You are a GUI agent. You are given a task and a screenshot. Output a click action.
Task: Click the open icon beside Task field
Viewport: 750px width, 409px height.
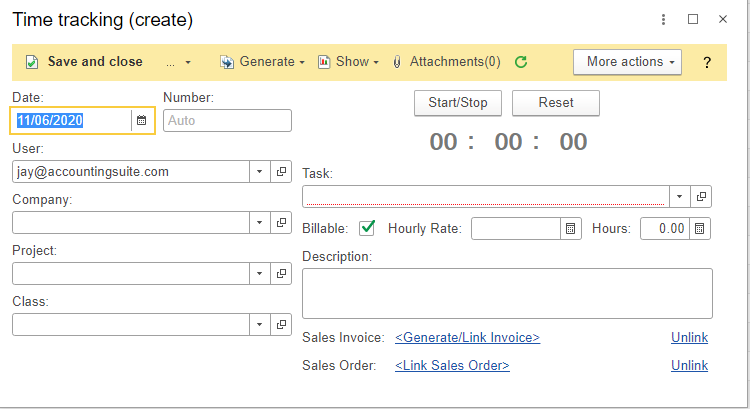pyautogui.click(x=702, y=197)
